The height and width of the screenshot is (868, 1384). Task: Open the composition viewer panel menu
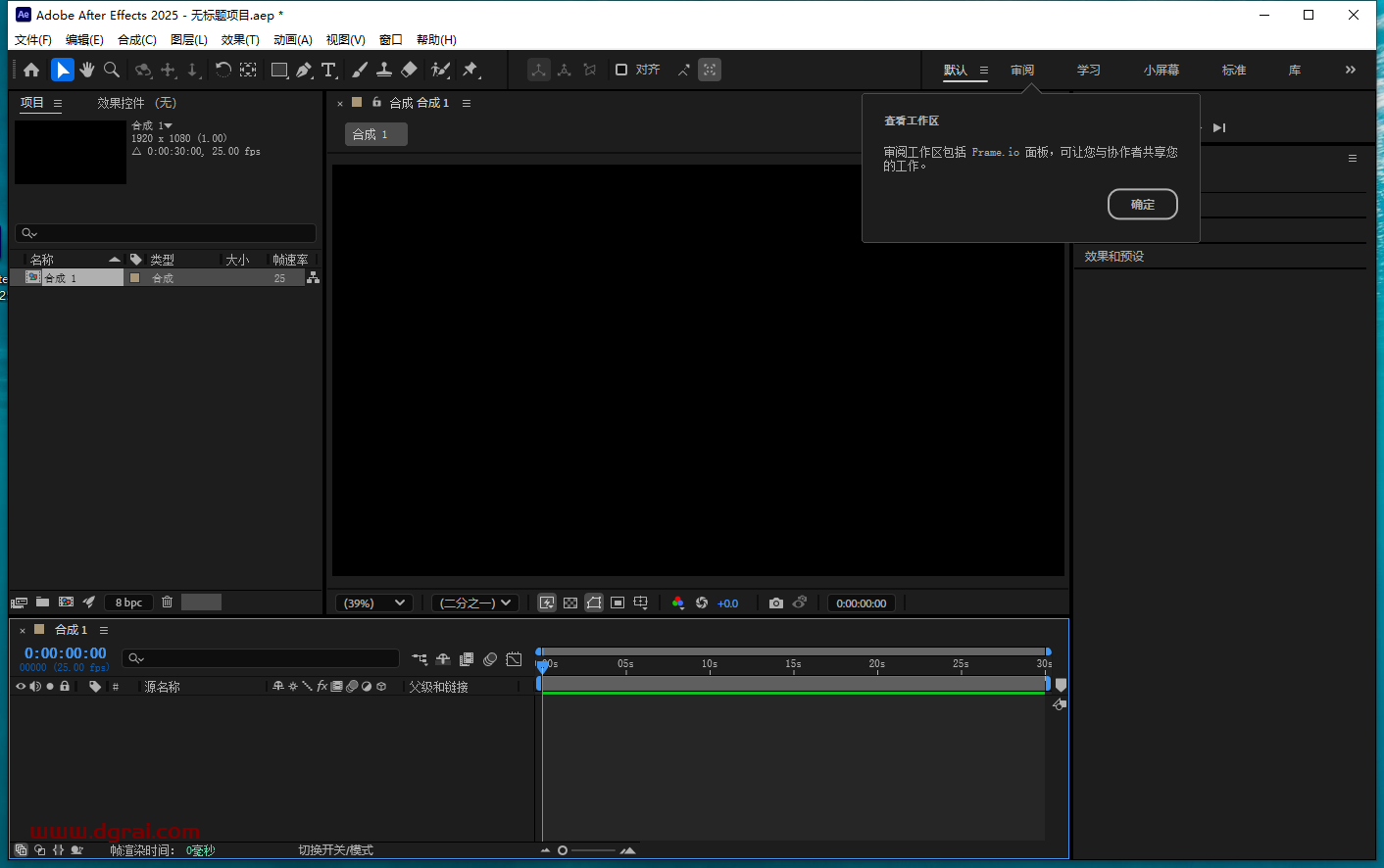point(467,103)
